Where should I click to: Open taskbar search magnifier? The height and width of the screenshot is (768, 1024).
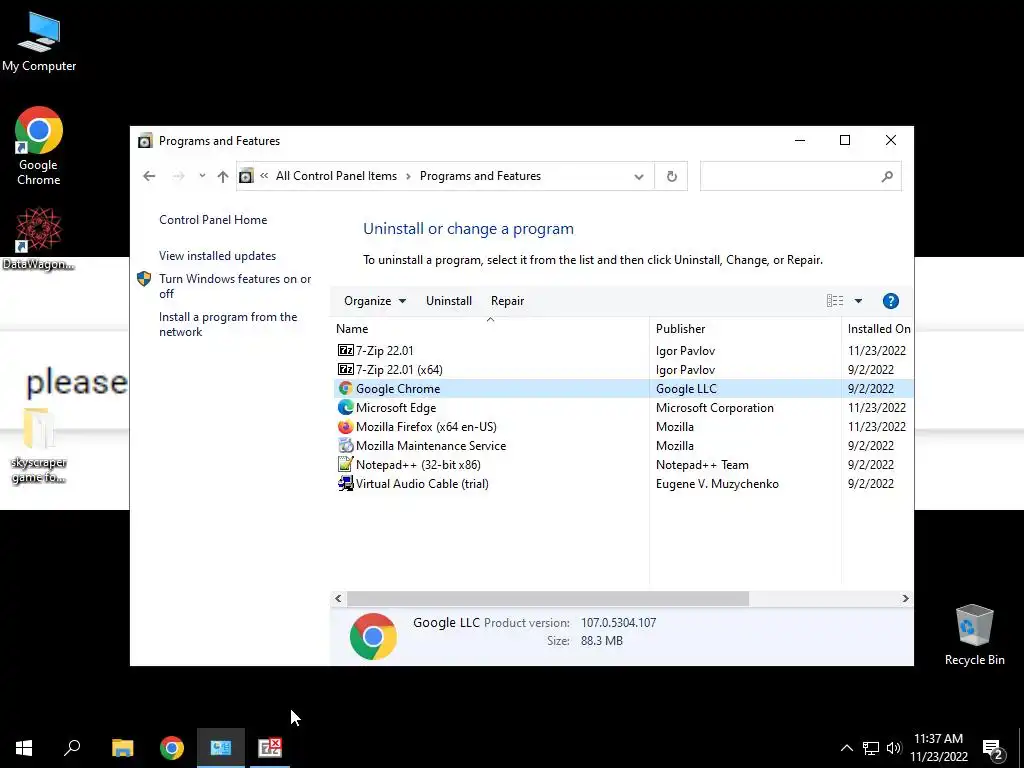pyautogui.click(x=72, y=748)
